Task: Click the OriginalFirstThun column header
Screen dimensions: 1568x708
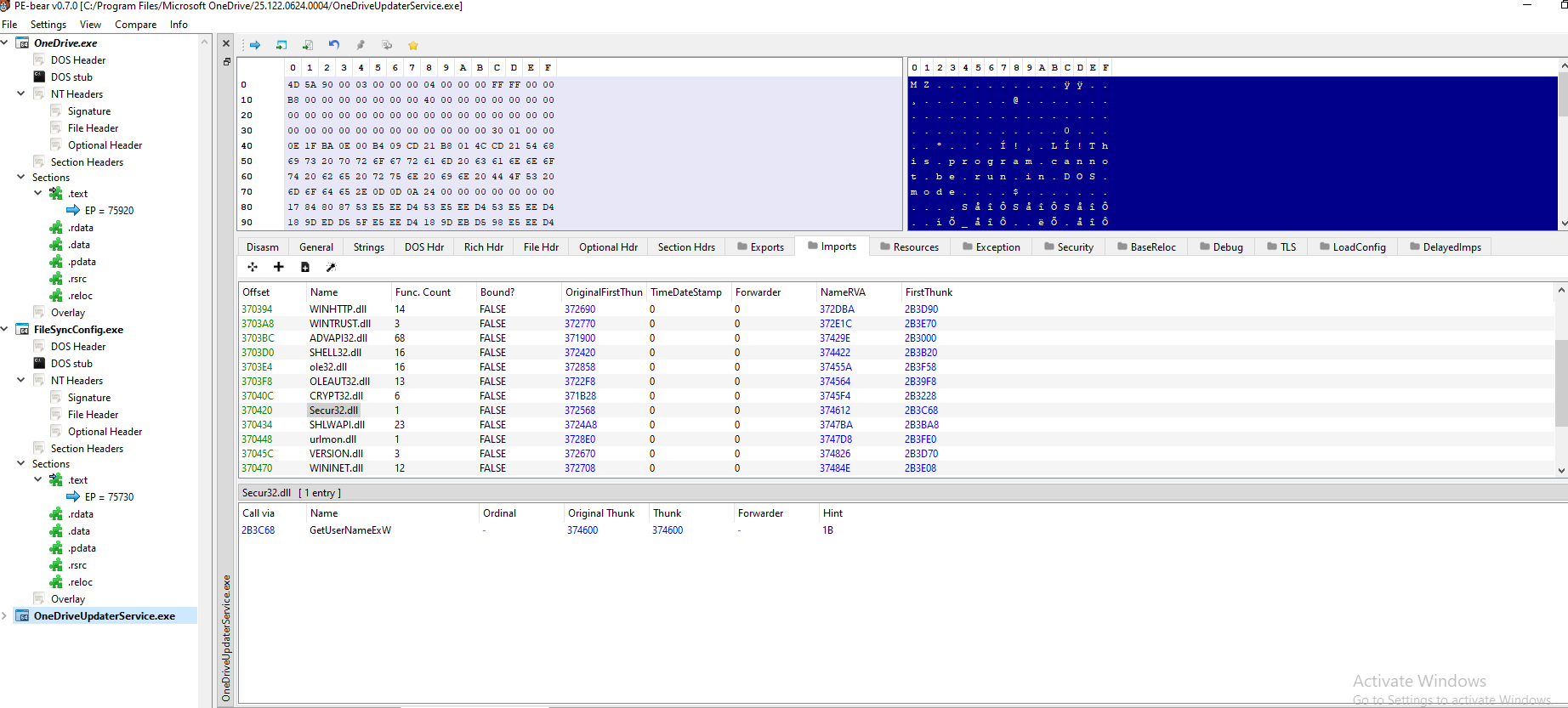Action: [x=604, y=292]
